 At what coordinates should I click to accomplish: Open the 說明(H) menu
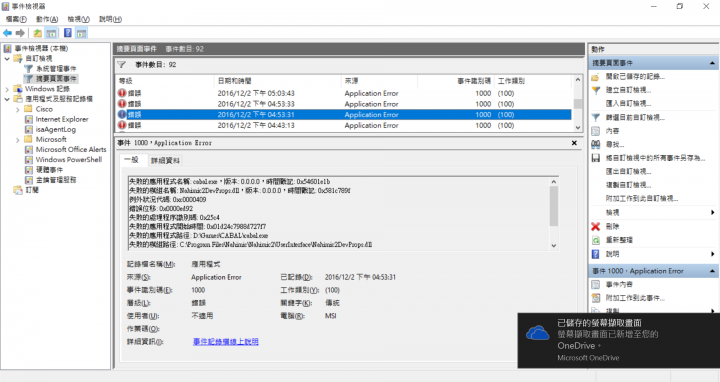pos(110,19)
